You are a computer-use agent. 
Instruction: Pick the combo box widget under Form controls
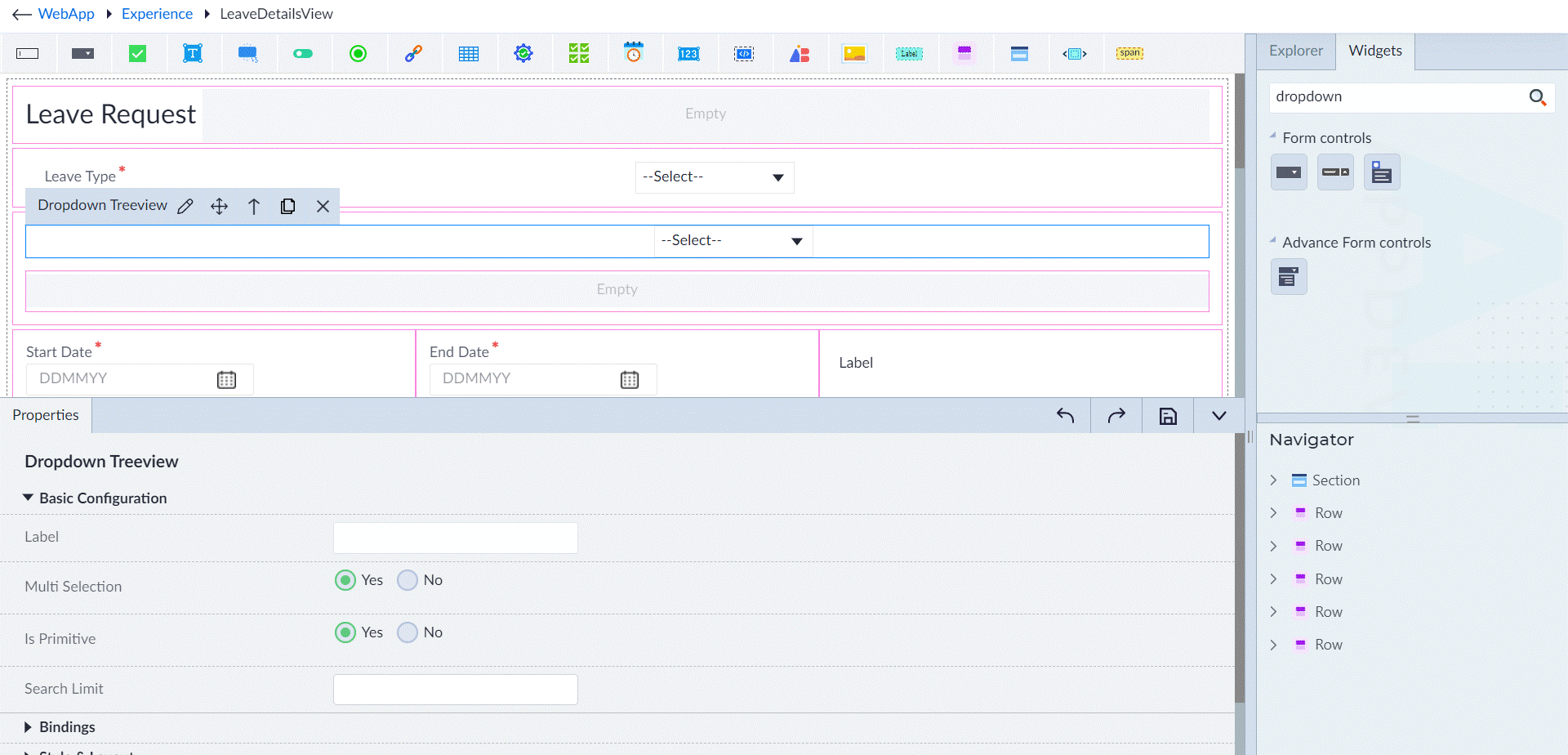click(x=1335, y=172)
